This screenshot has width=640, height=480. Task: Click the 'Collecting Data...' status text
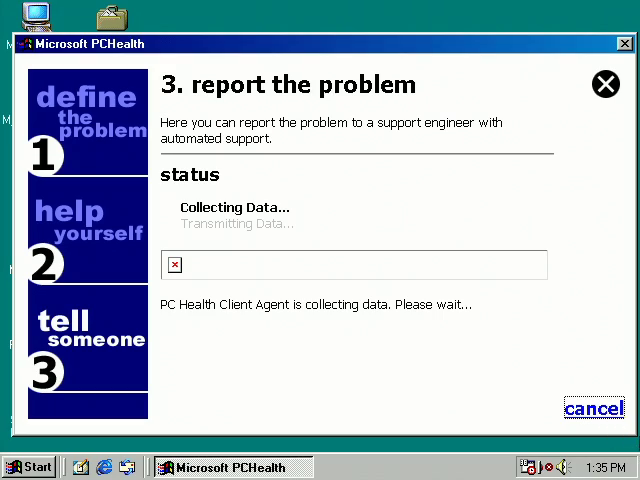click(x=235, y=208)
